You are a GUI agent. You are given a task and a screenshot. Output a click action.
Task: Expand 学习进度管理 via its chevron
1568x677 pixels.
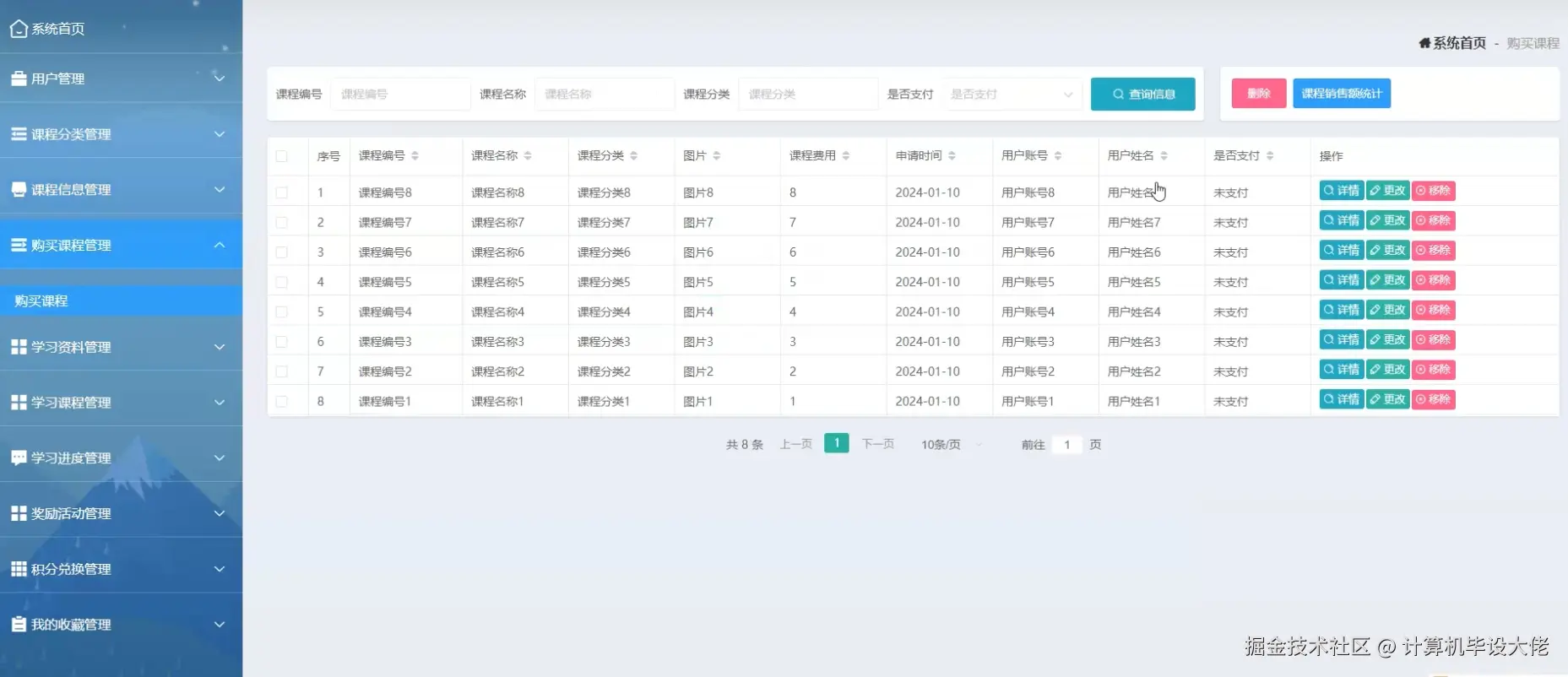pyautogui.click(x=220, y=458)
